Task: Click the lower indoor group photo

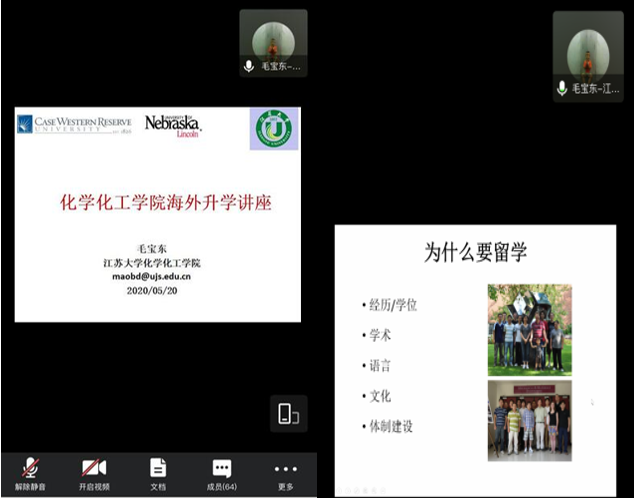Action: (529, 420)
